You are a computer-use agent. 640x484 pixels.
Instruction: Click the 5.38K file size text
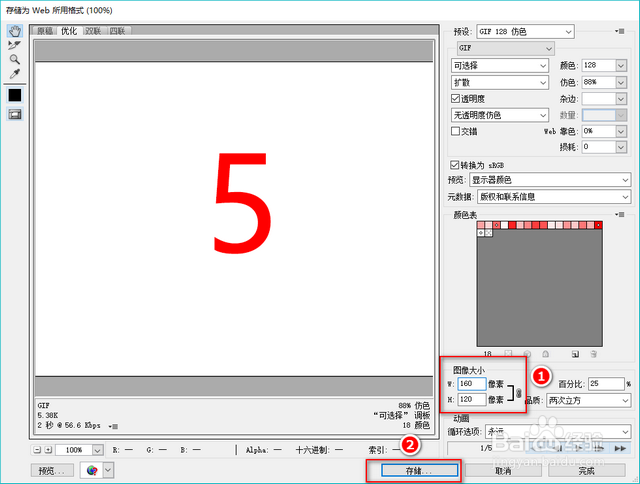tap(48, 415)
